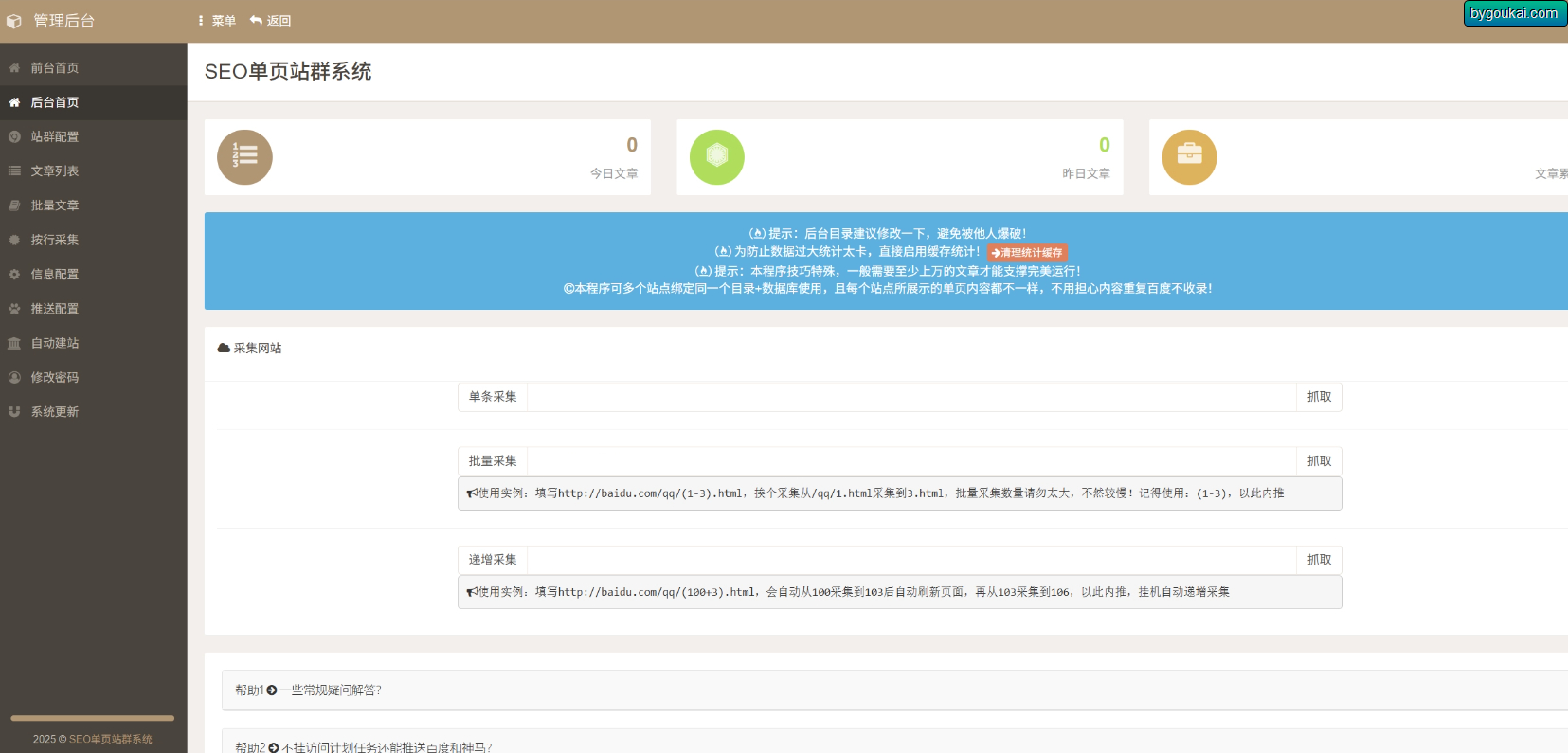Viewport: 1568px width, 753px height.
Task: Click the 批量采集 URL input field
Action: pos(910,461)
